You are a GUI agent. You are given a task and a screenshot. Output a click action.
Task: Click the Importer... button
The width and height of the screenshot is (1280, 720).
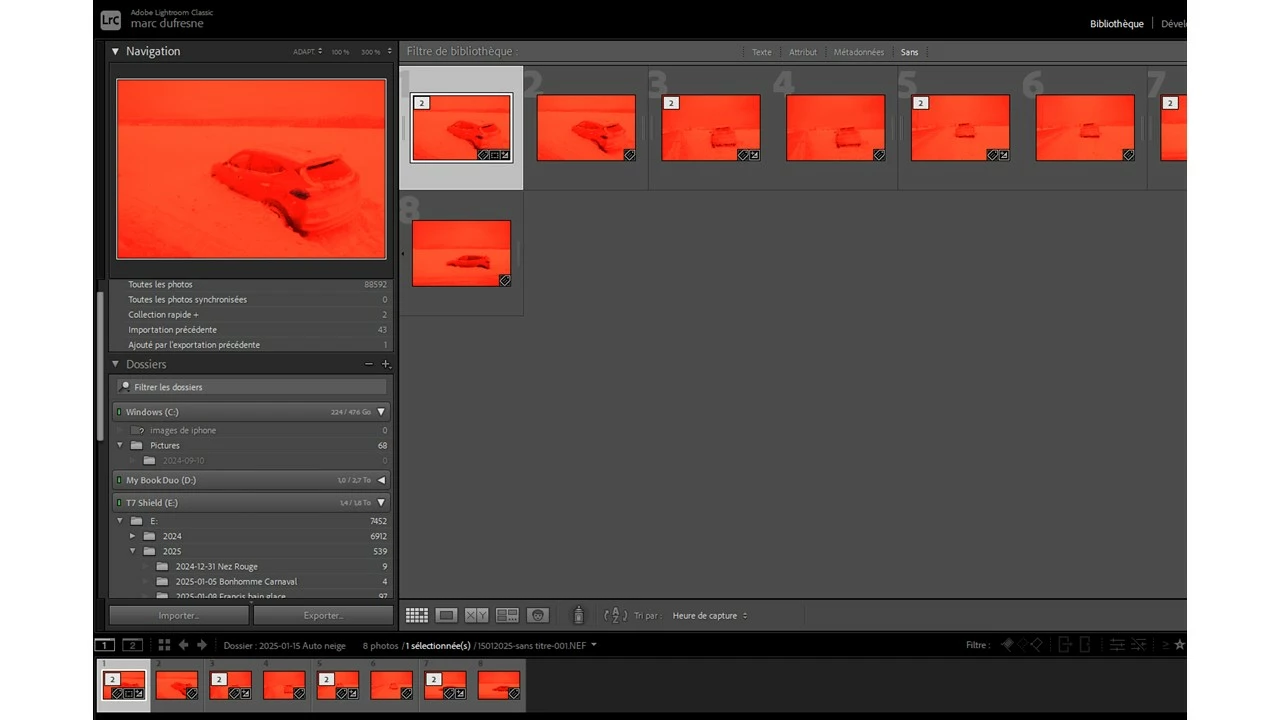pos(179,615)
